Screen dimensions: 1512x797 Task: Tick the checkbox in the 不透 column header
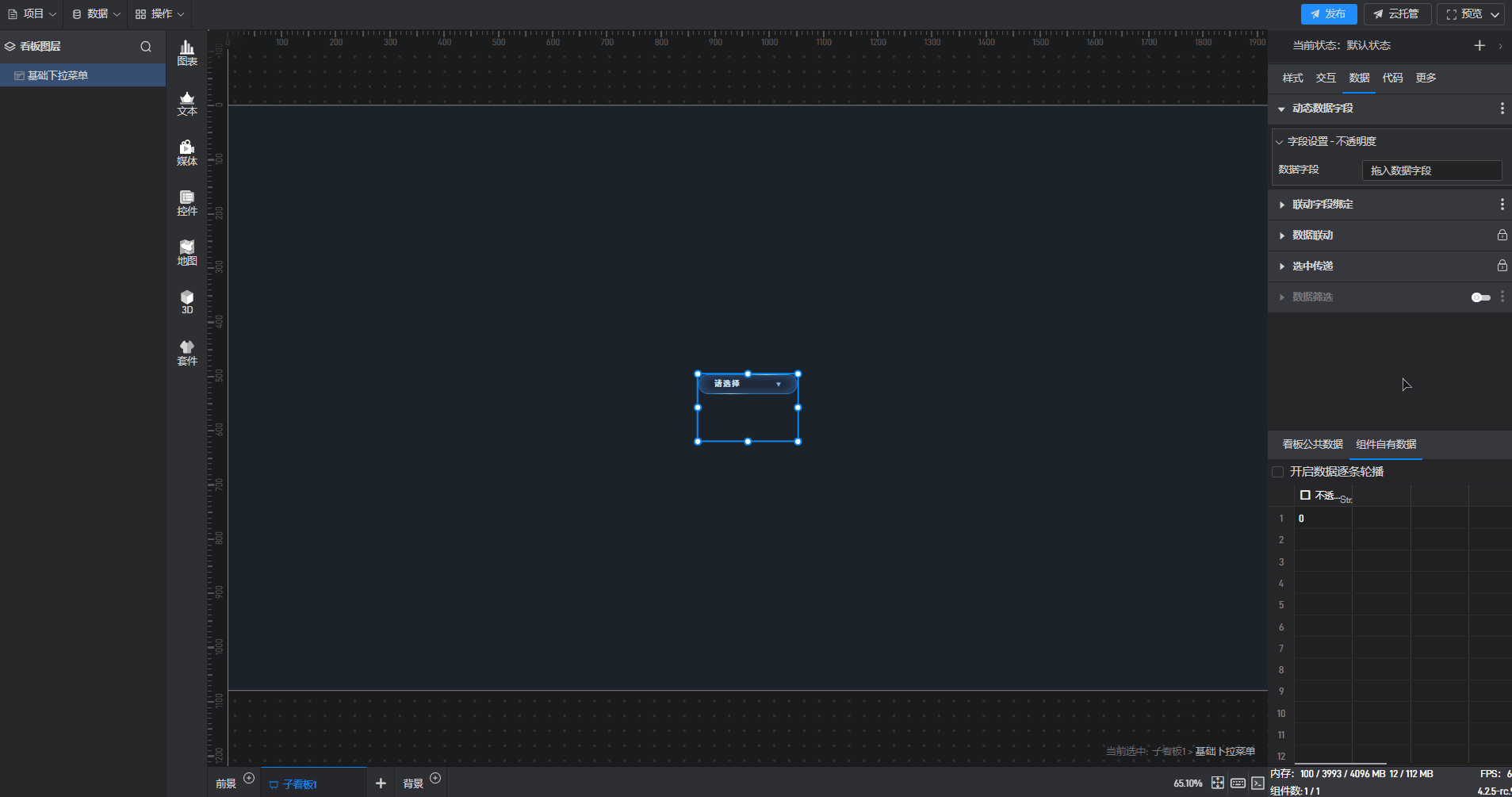(x=1305, y=495)
